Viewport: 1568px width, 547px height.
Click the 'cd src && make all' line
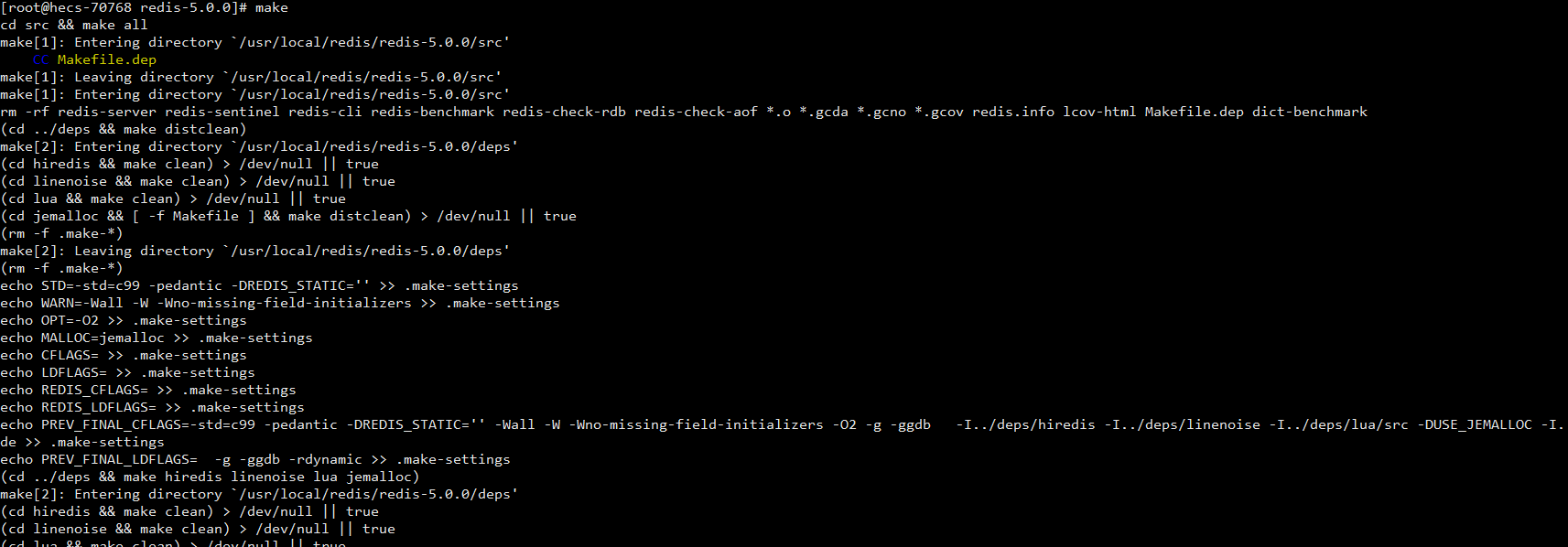point(74,25)
